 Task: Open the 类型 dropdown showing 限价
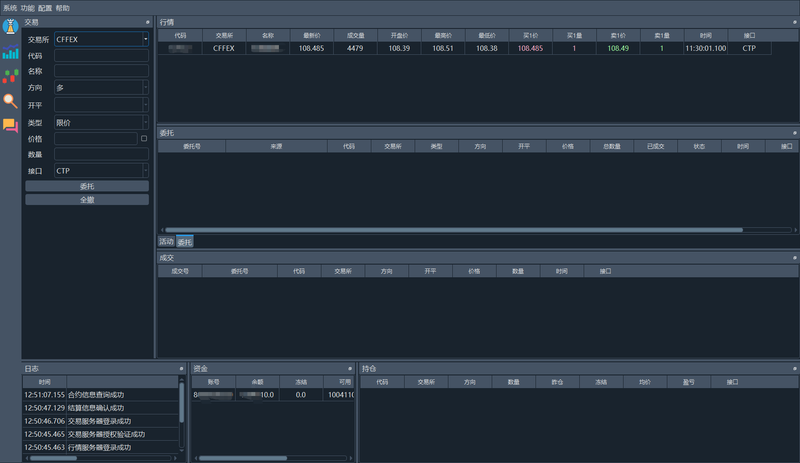coord(102,123)
